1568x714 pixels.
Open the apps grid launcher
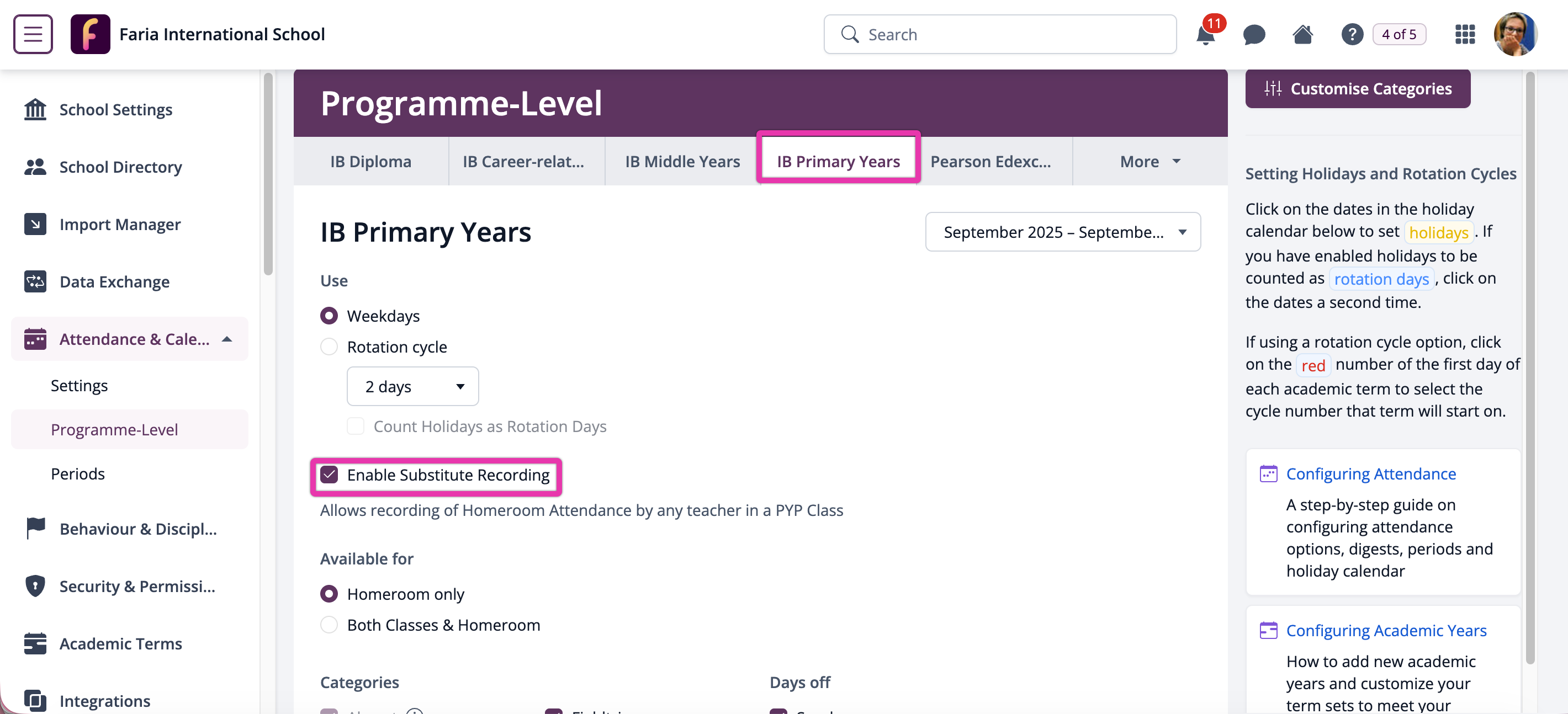tap(1465, 34)
